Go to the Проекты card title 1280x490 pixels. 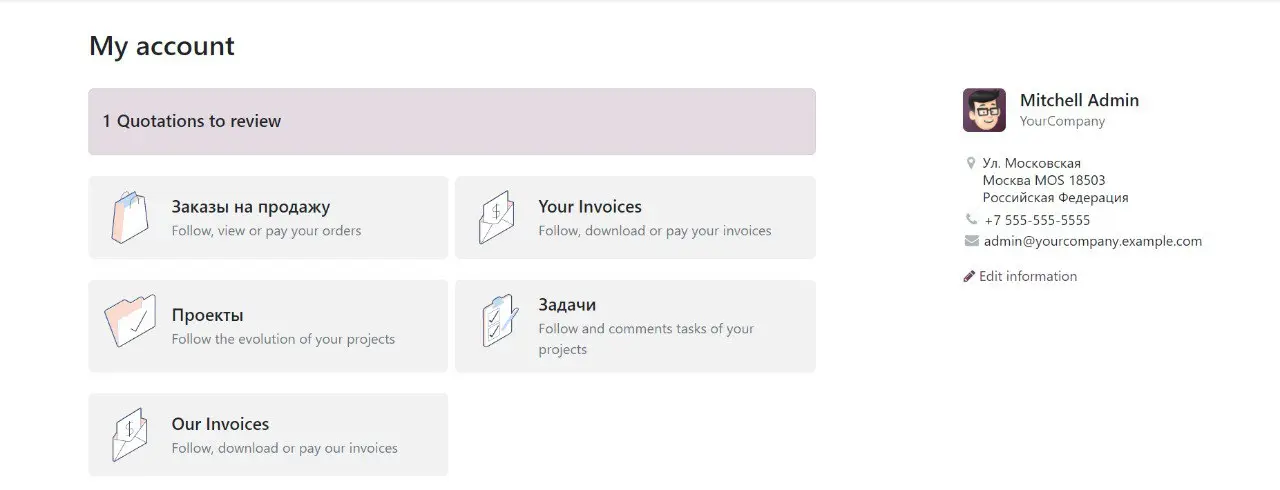[207, 315]
